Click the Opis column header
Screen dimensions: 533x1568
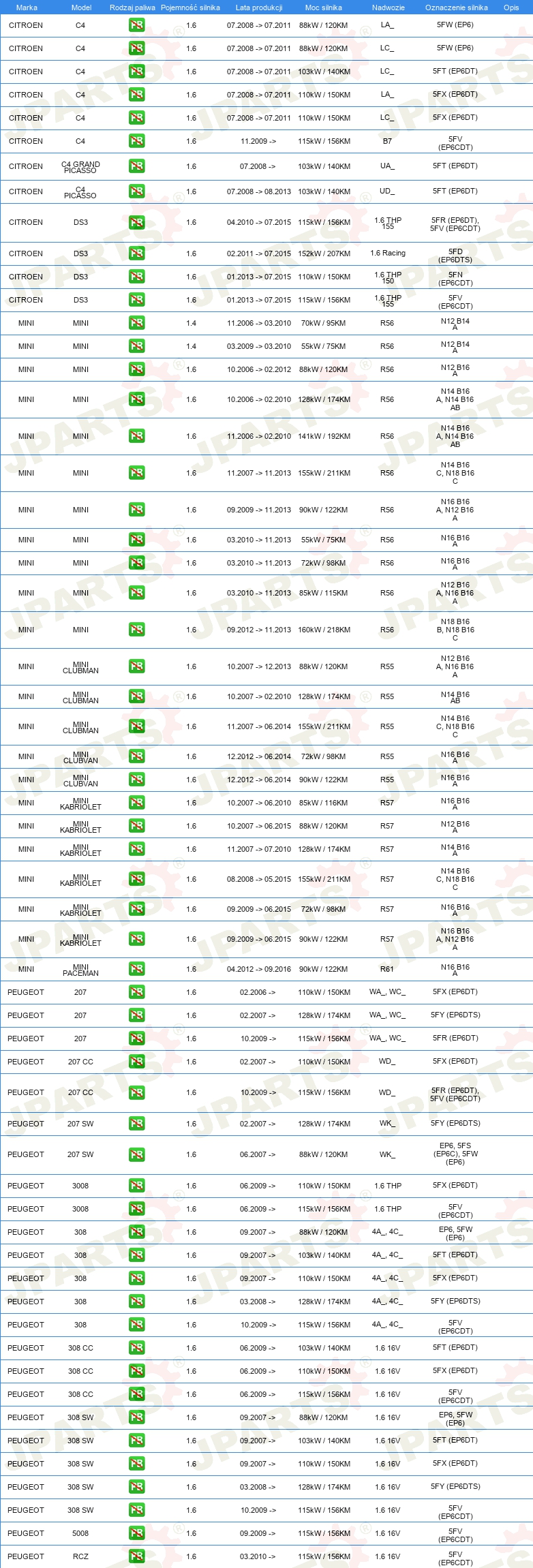click(x=511, y=7)
